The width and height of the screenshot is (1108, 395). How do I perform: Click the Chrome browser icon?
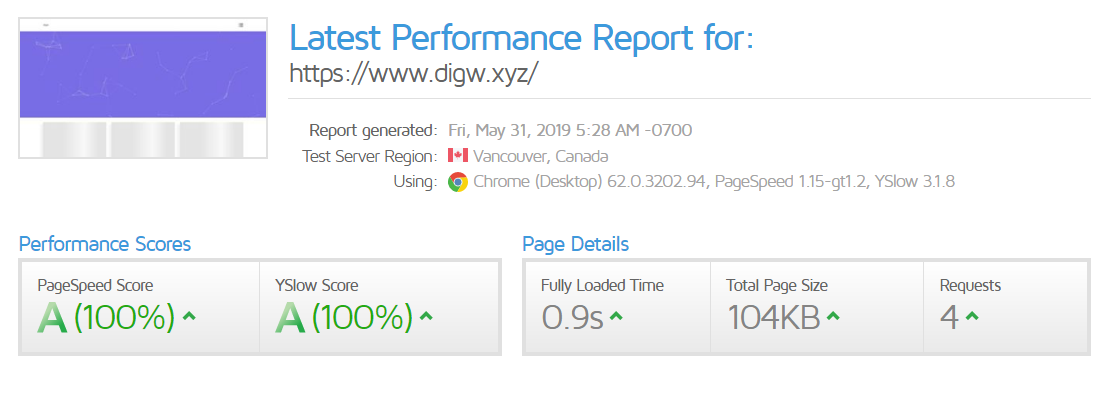(458, 182)
